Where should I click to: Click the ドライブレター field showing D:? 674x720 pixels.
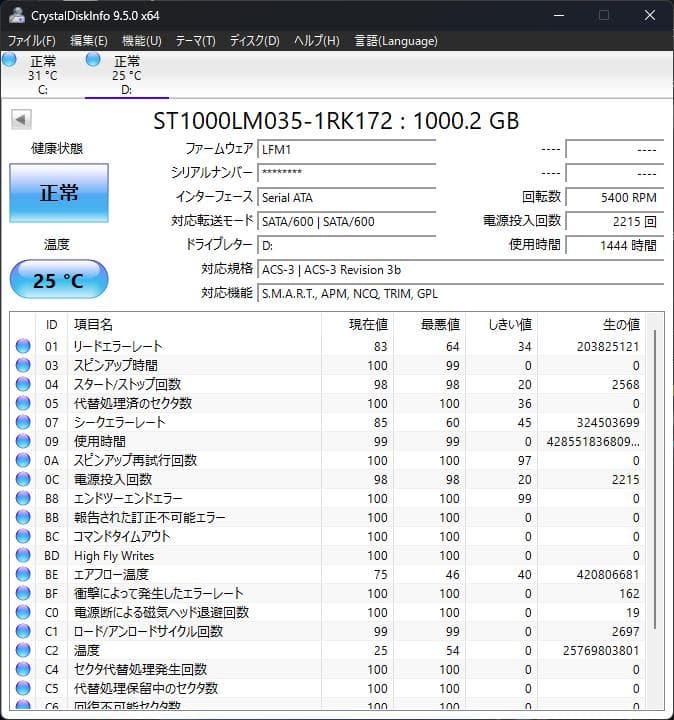click(346, 246)
